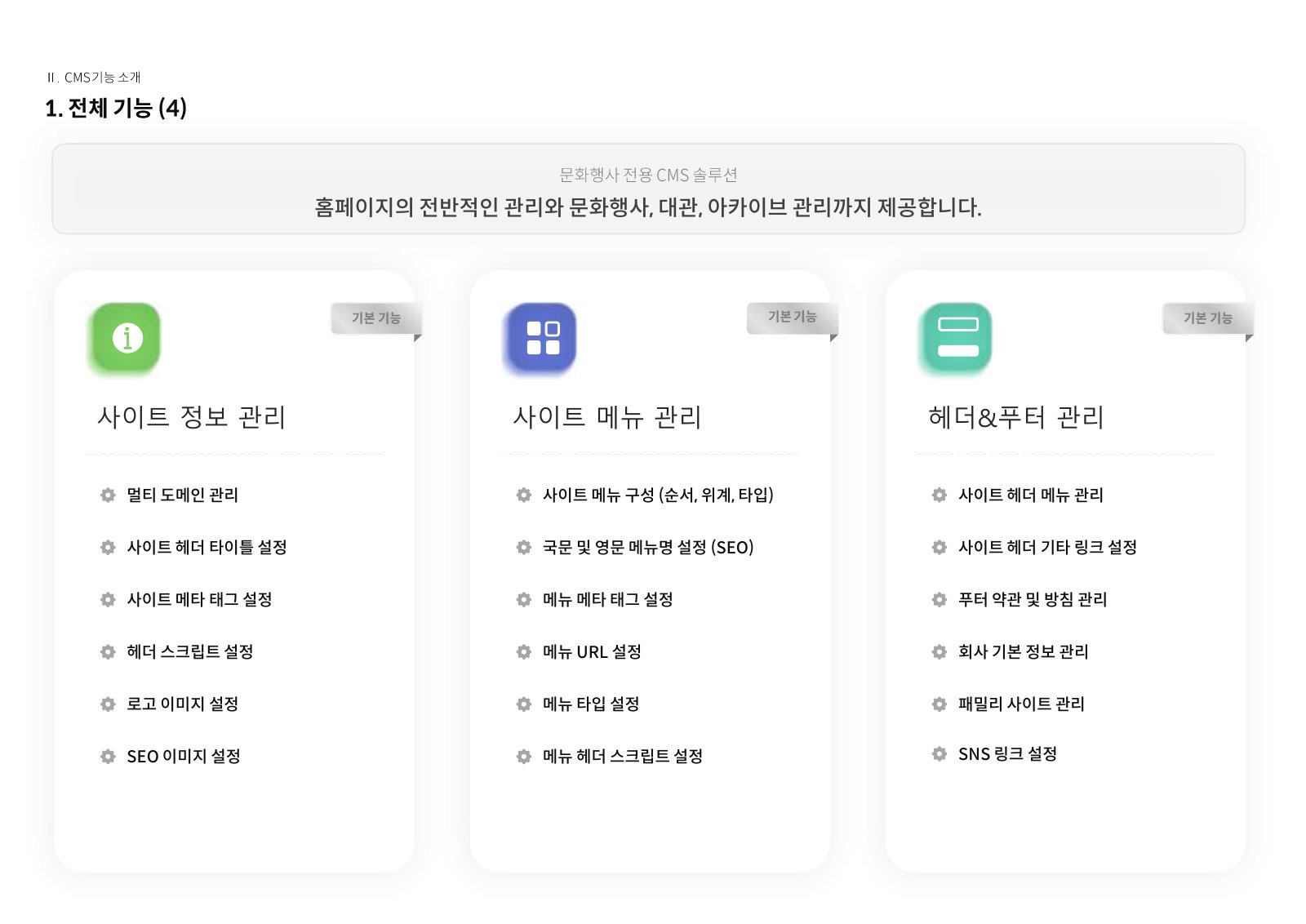Image resolution: width=1306 pixels, height=924 pixels.
Task: Click the 메뉴 메타 태그 설정 text
Action: (x=608, y=599)
